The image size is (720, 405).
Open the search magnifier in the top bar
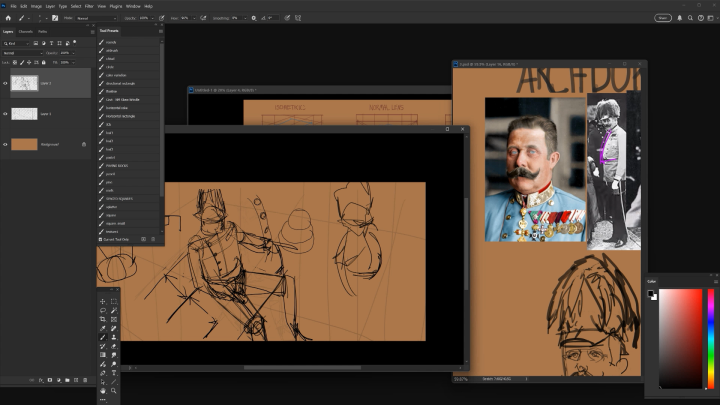[690, 18]
